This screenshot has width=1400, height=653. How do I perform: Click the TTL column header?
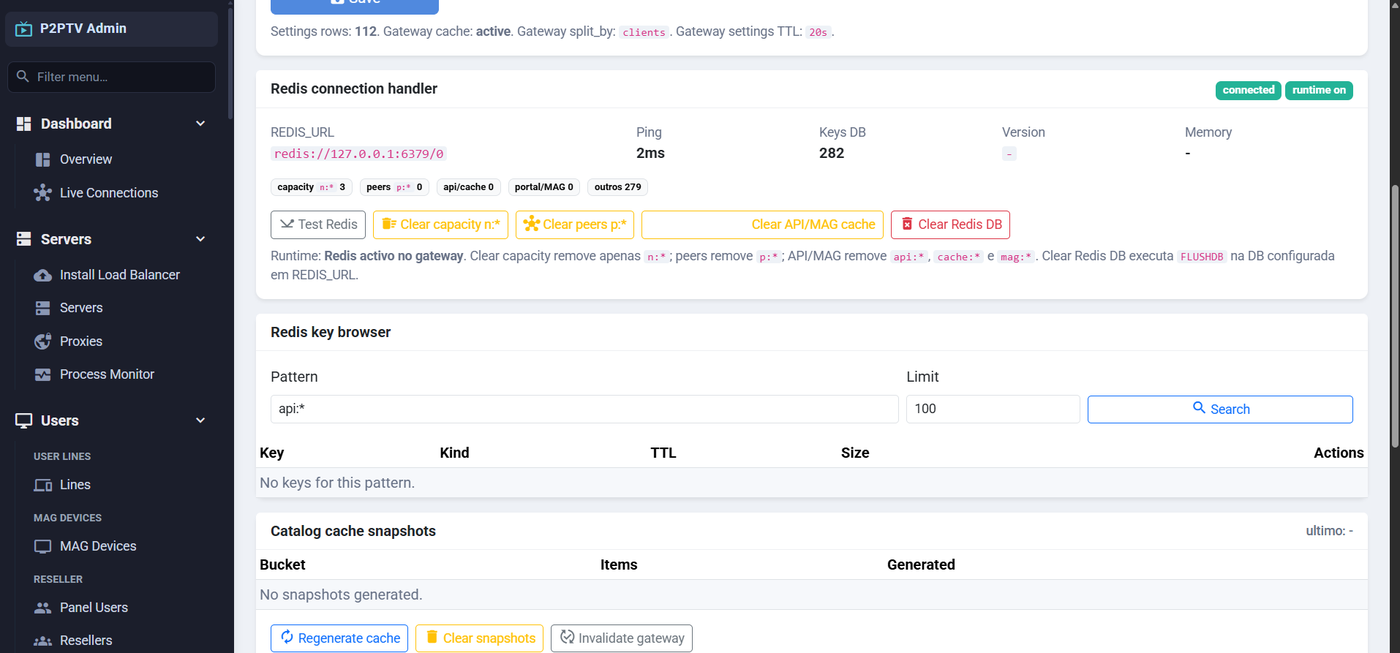(x=663, y=453)
